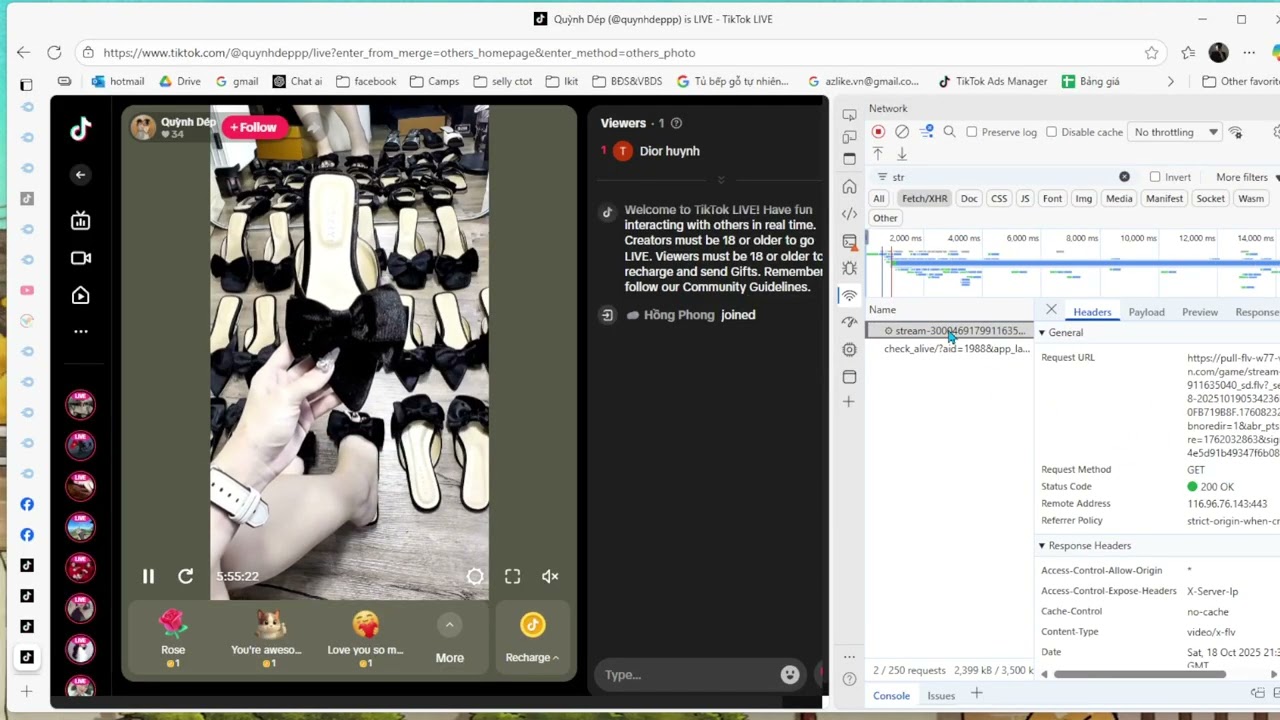Expand More filters in the Network panel

point(1241,177)
